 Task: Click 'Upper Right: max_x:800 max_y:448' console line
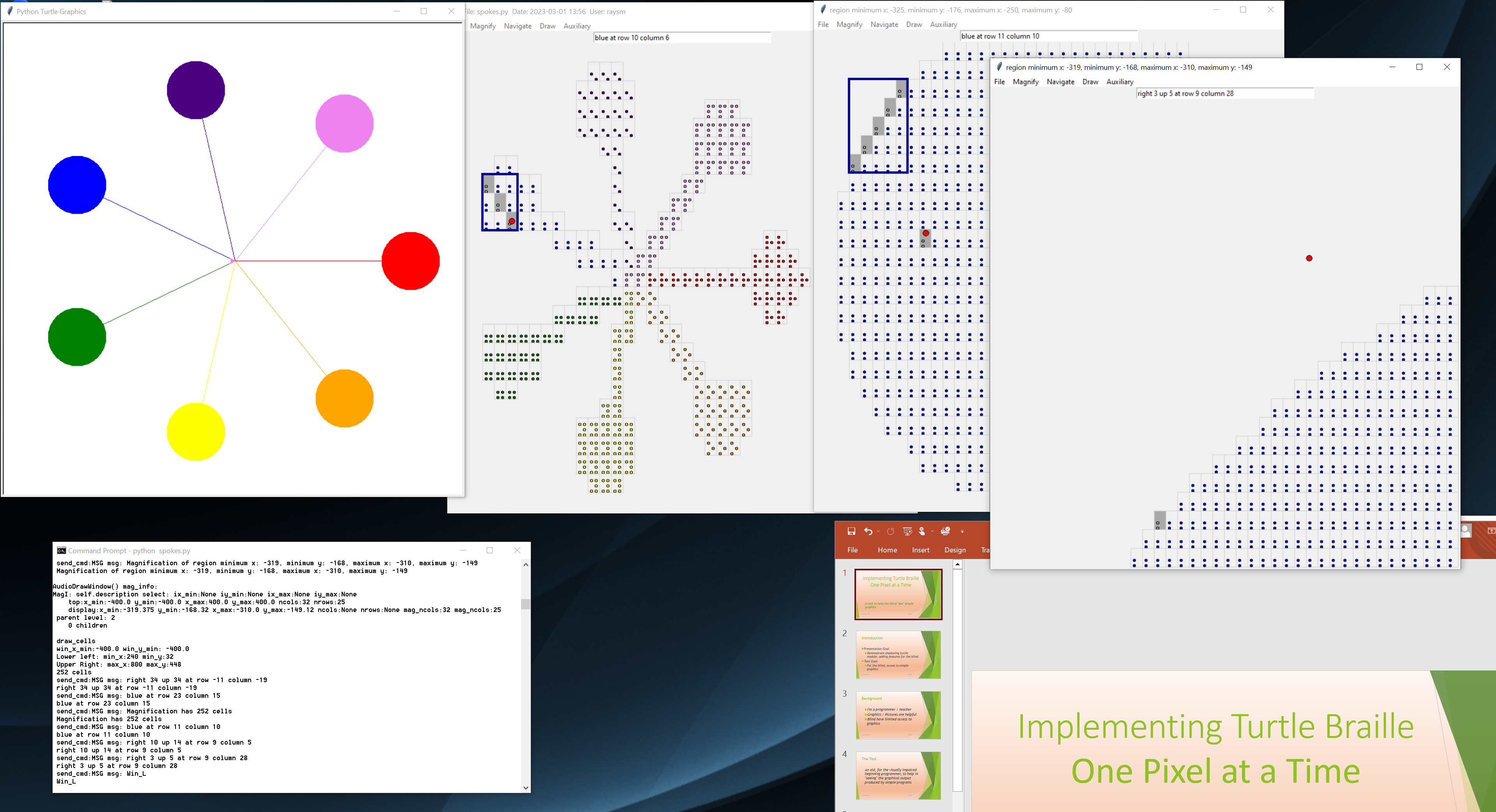pyautogui.click(x=119, y=665)
